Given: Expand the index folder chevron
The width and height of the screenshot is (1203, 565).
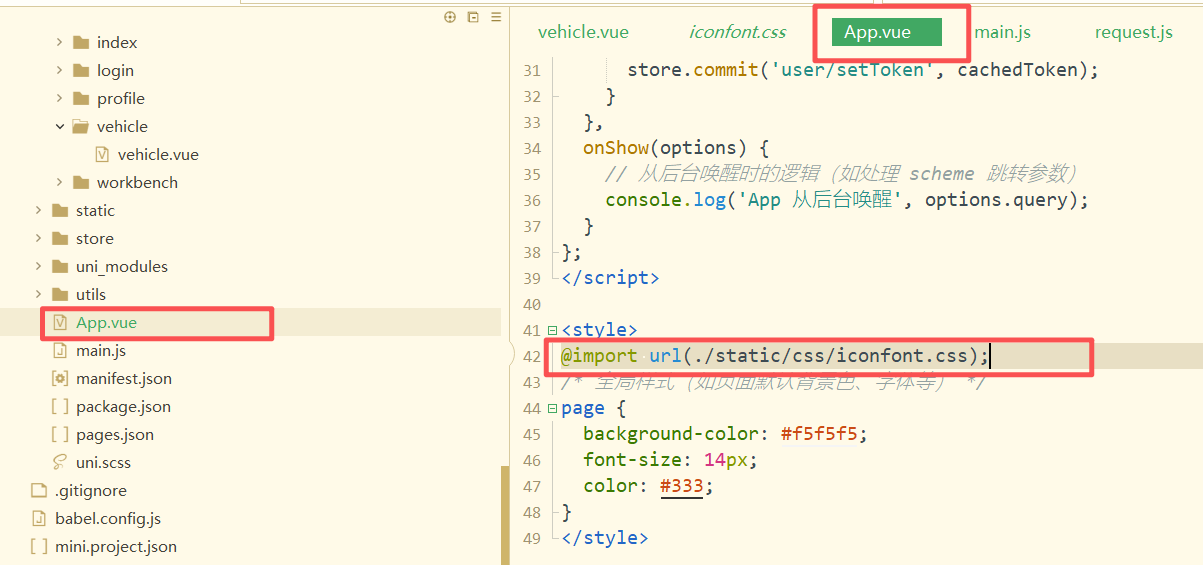Looking at the screenshot, I should (x=59, y=42).
